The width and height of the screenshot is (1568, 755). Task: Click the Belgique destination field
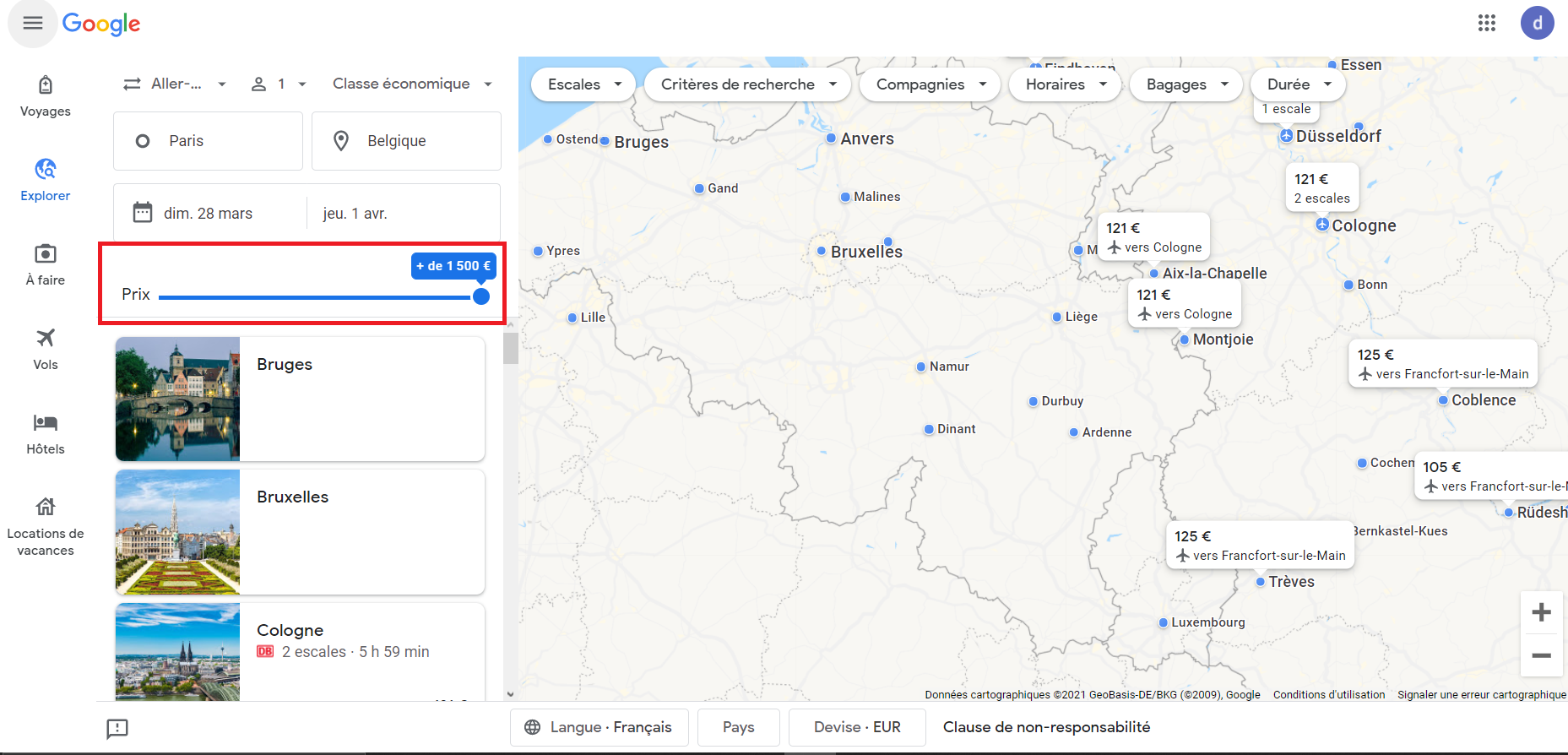(x=406, y=141)
